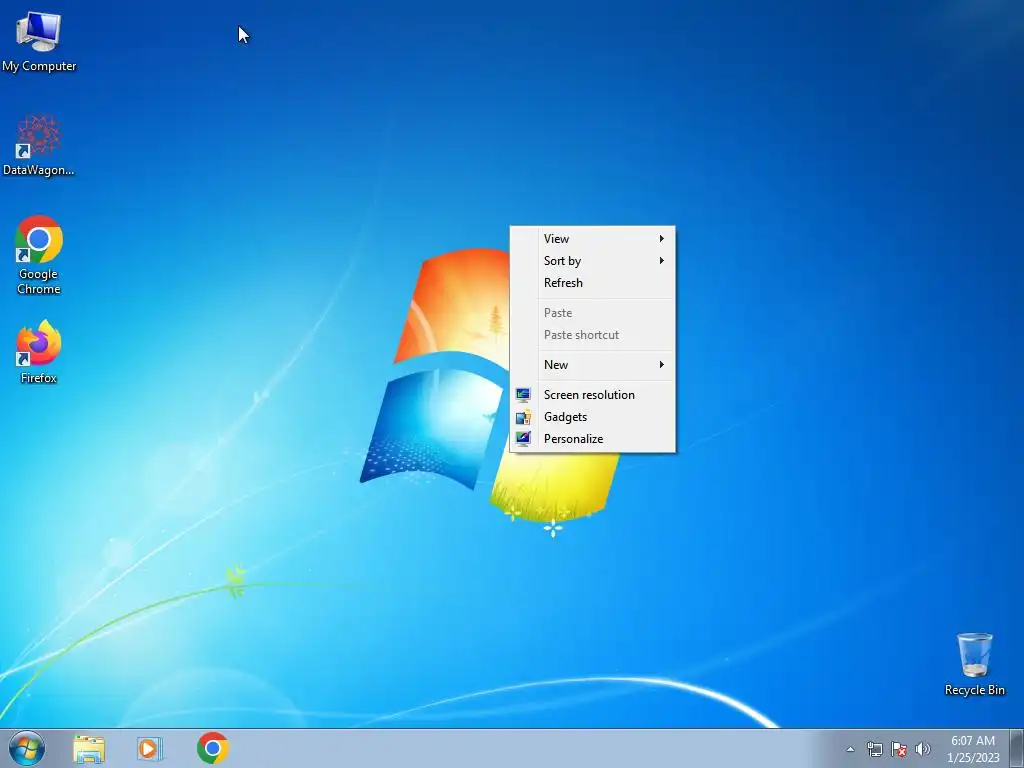Viewport: 1024px width, 768px height.
Task: Click the Gadgets menu icon
Action: pyautogui.click(x=523, y=417)
